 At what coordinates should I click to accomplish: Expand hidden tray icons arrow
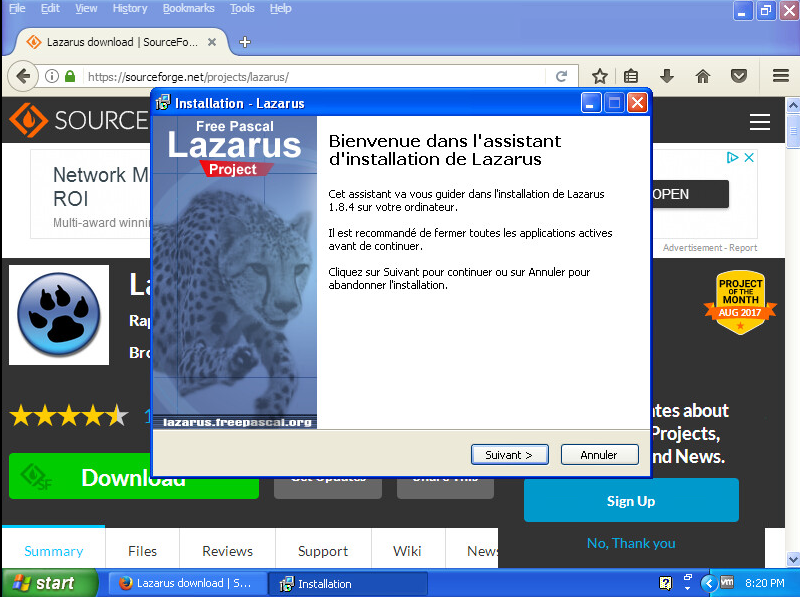708,583
